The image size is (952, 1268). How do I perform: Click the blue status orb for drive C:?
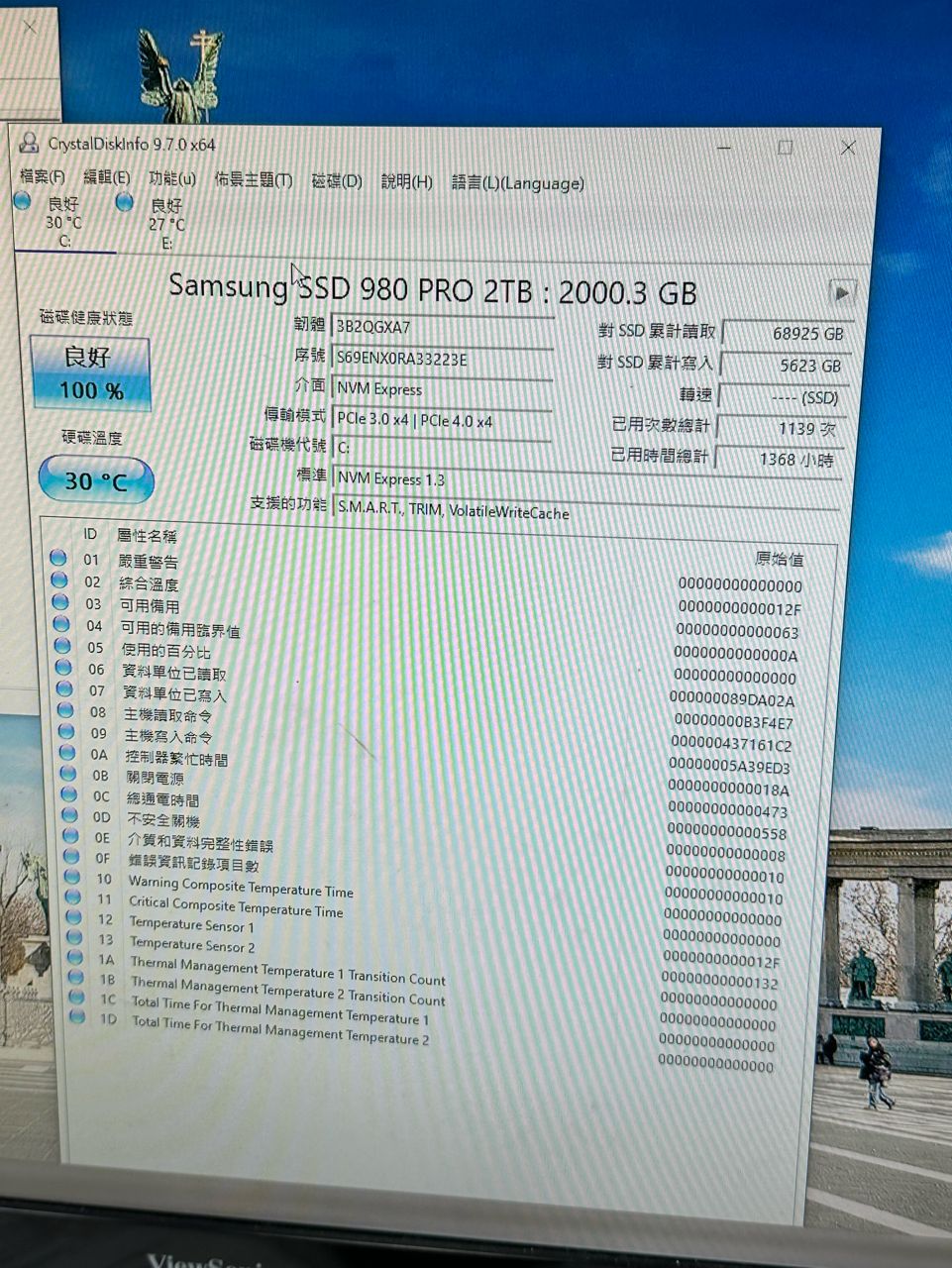[22, 202]
